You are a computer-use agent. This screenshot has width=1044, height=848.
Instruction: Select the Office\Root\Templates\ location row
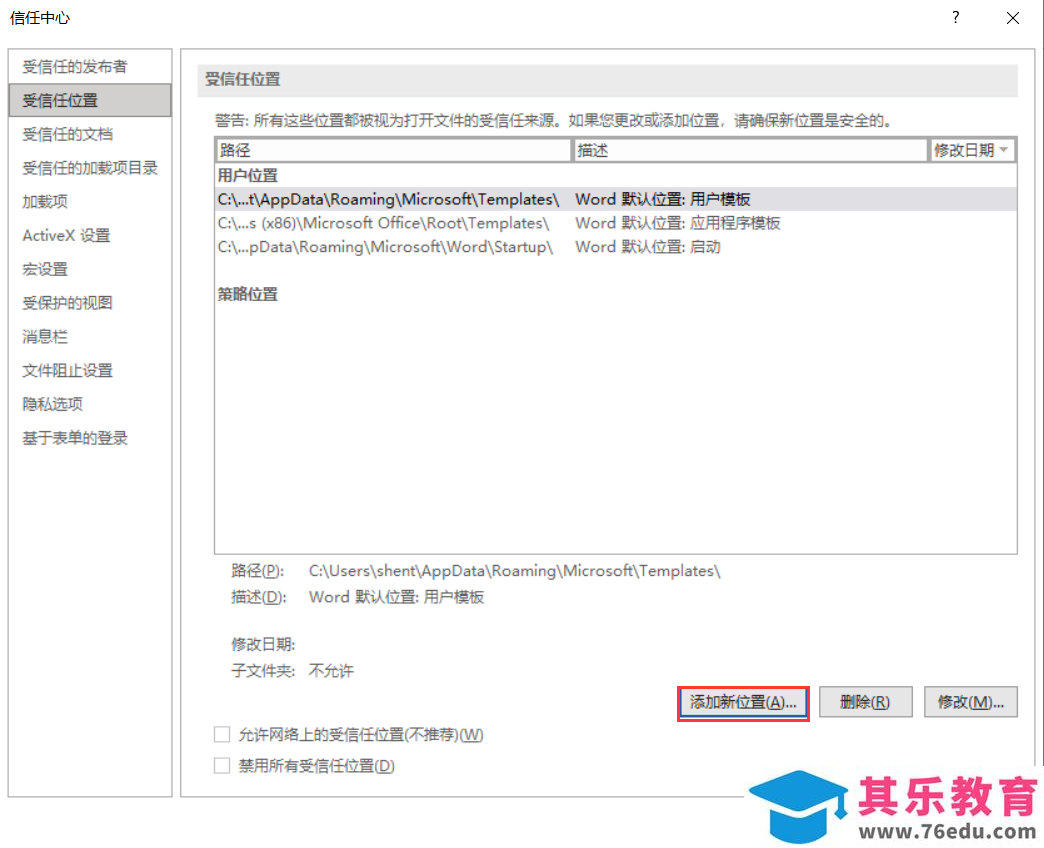[x=616, y=223]
